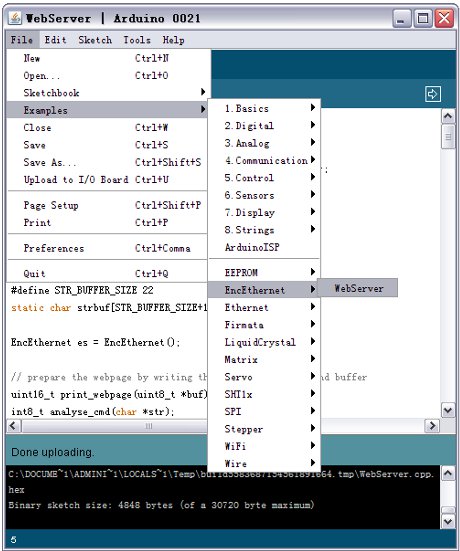
Task: Expand the Stepper library examples
Action: 264,429
